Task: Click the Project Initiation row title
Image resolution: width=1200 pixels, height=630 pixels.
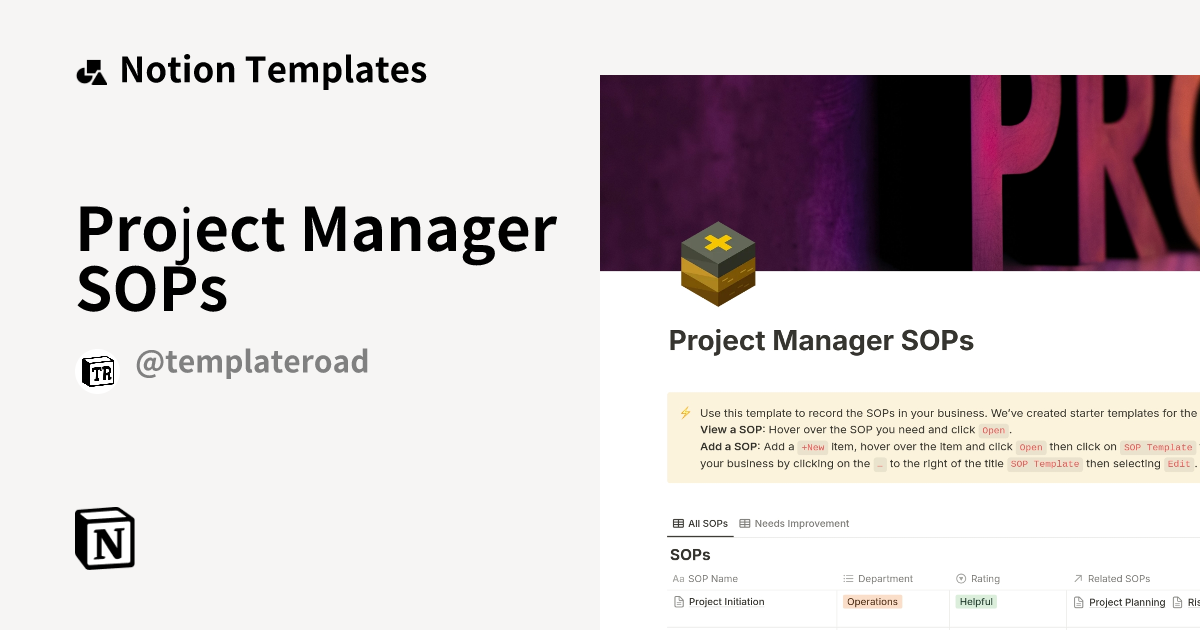Action: click(725, 601)
